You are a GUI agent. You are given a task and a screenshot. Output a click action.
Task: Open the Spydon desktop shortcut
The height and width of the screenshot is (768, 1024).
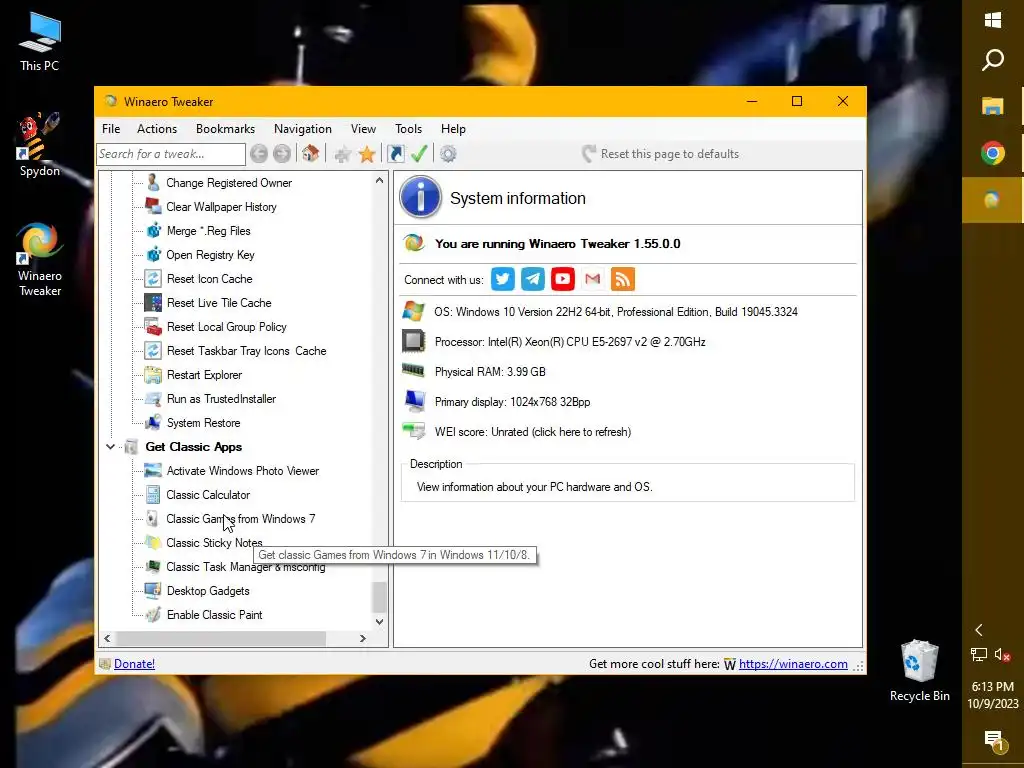click(x=39, y=145)
